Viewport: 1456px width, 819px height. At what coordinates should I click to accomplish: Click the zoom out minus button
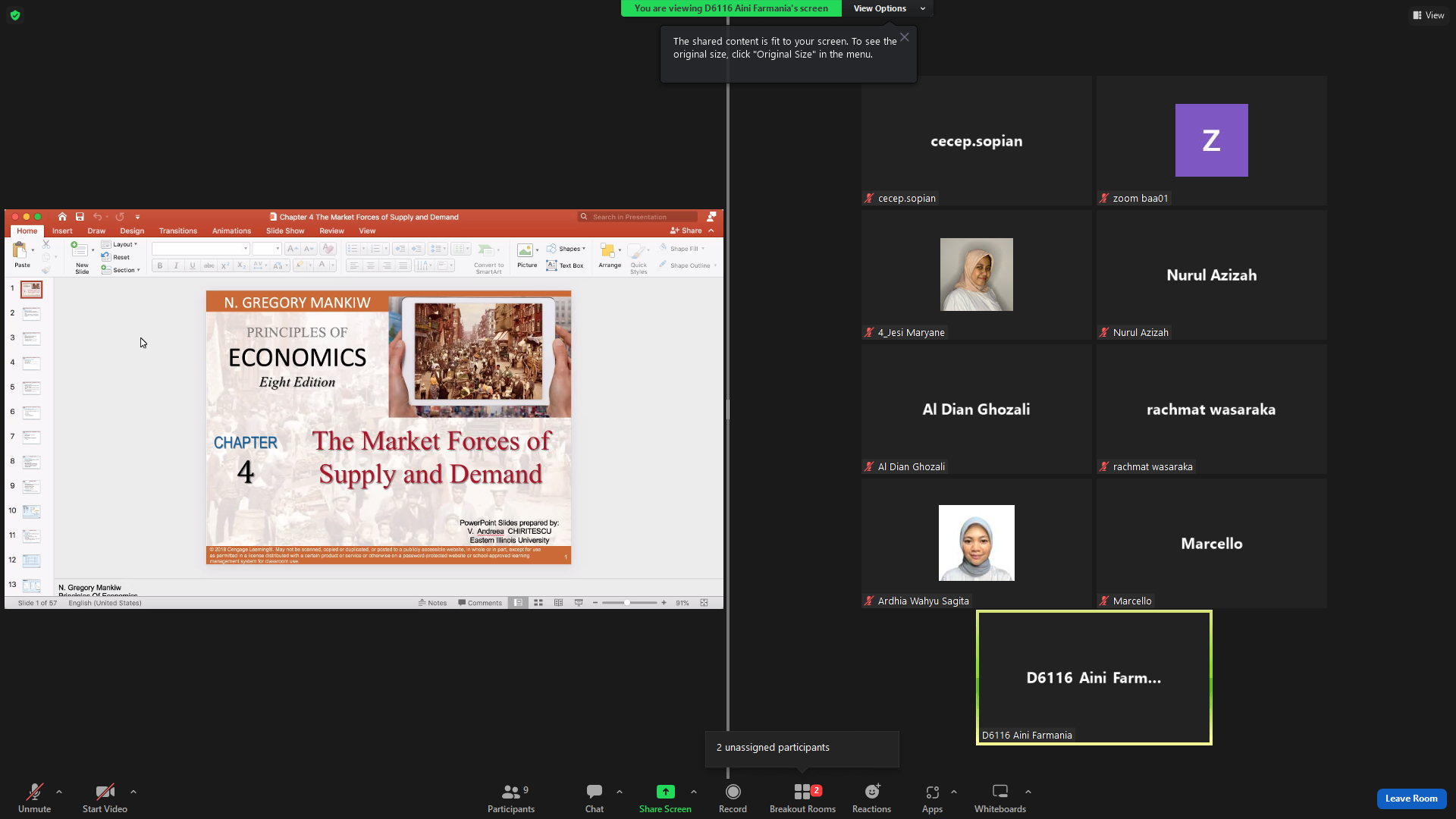coord(595,603)
